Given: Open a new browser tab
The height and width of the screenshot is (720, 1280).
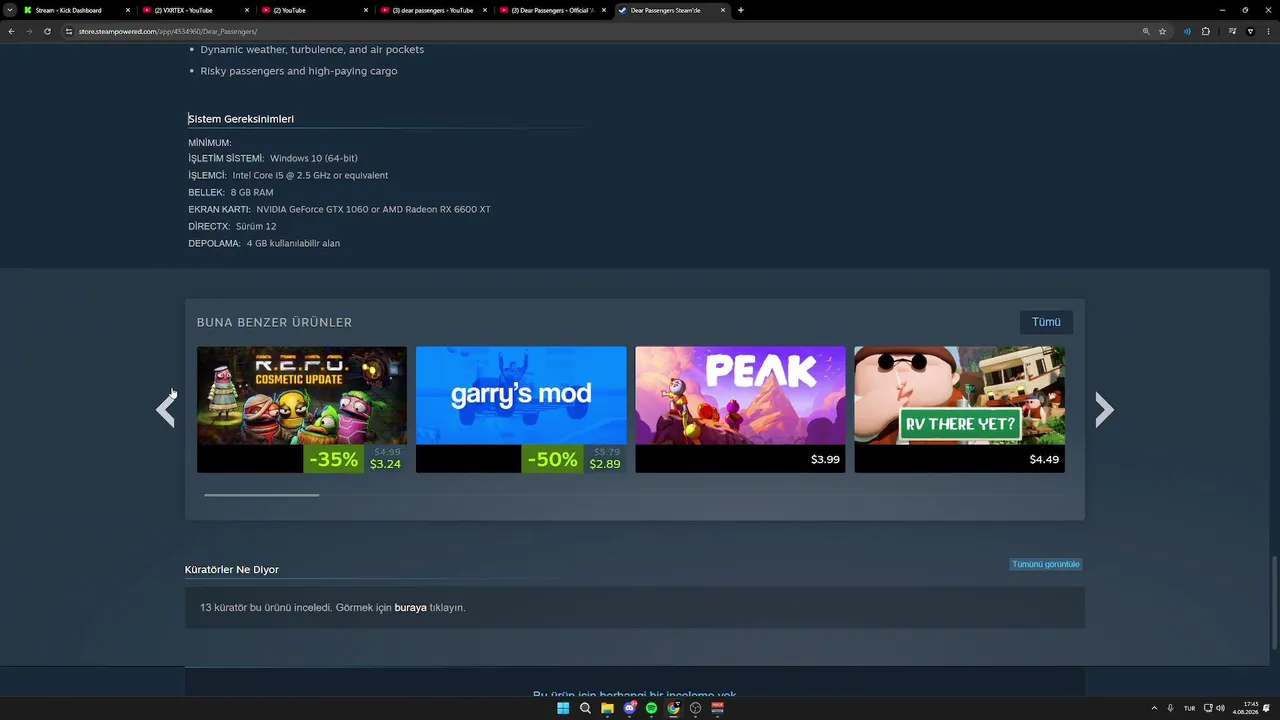Looking at the screenshot, I should [x=741, y=10].
